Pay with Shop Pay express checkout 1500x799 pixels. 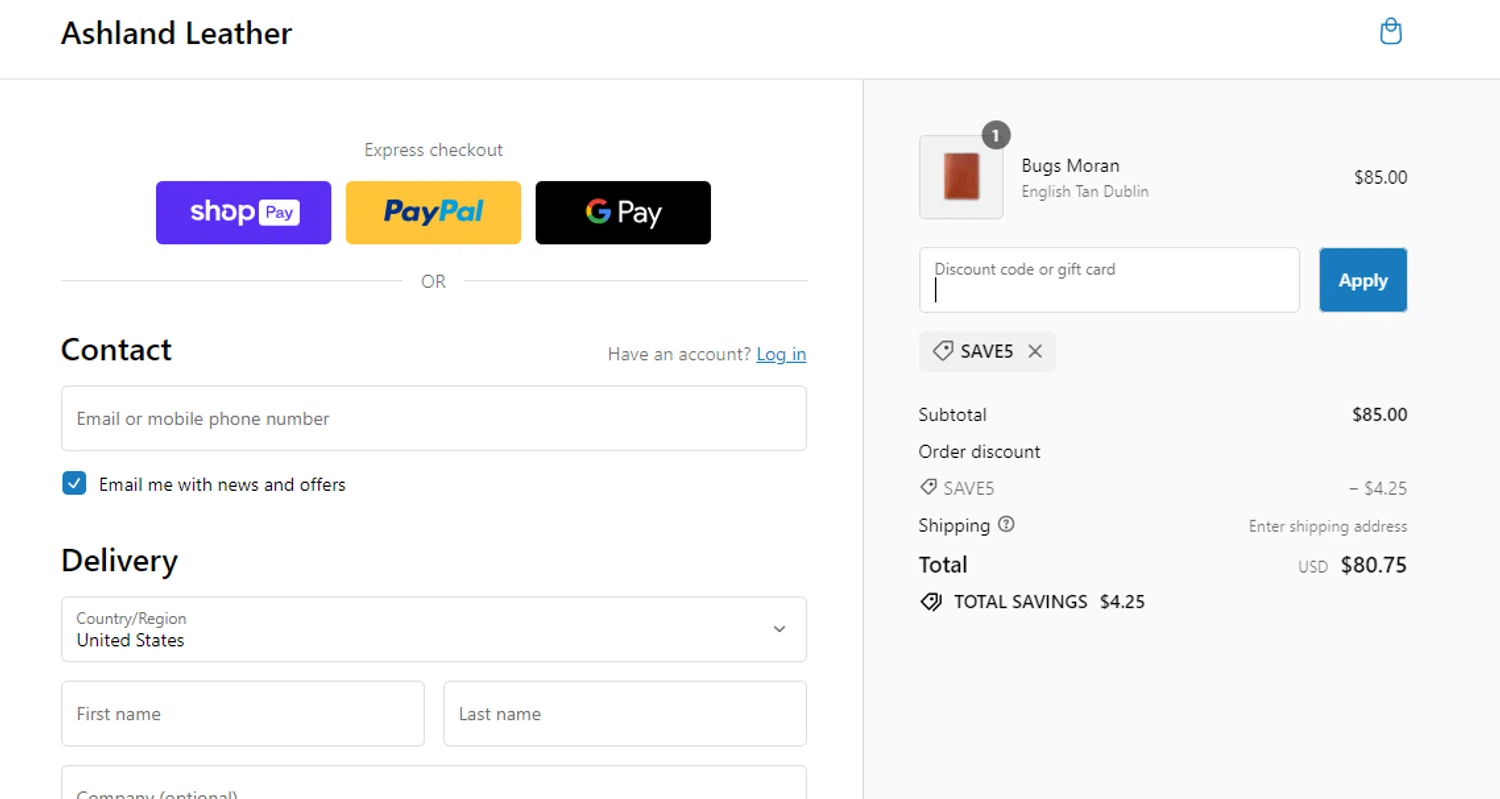[243, 212]
